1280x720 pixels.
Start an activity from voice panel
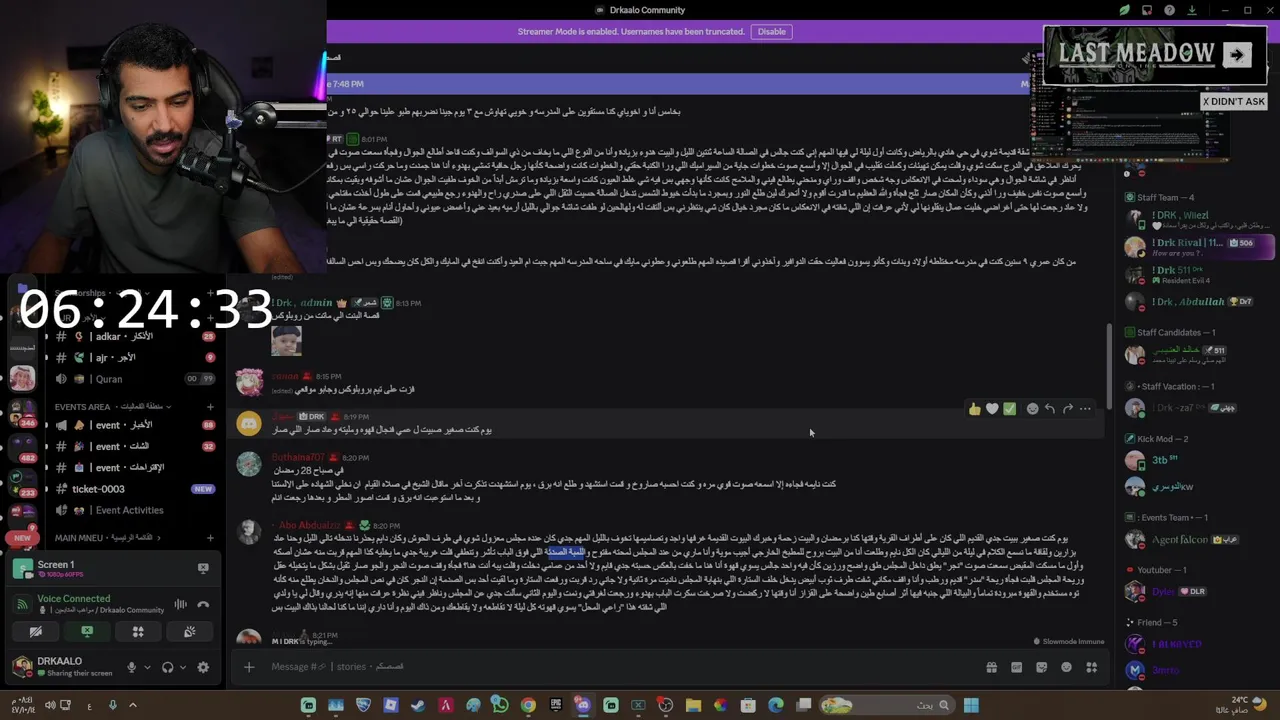[x=138, y=632]
